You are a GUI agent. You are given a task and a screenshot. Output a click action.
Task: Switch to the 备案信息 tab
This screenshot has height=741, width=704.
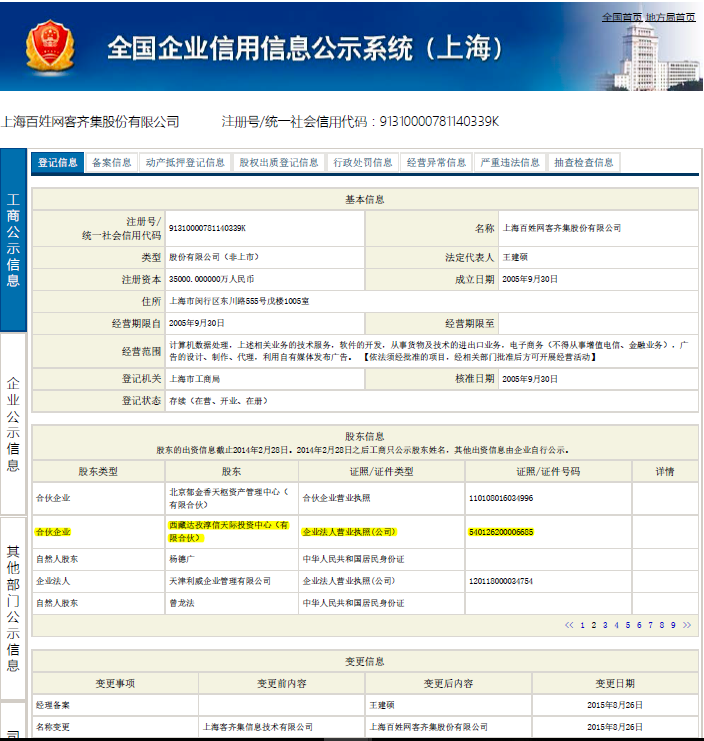coord(112,163)
